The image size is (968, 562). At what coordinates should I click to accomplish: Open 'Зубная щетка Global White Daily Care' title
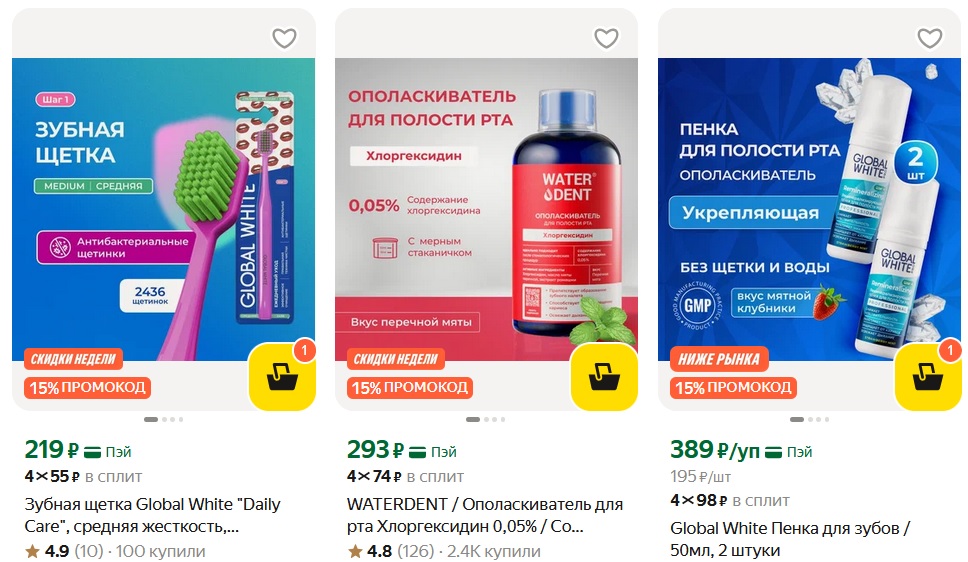click(x=152, y=515)
